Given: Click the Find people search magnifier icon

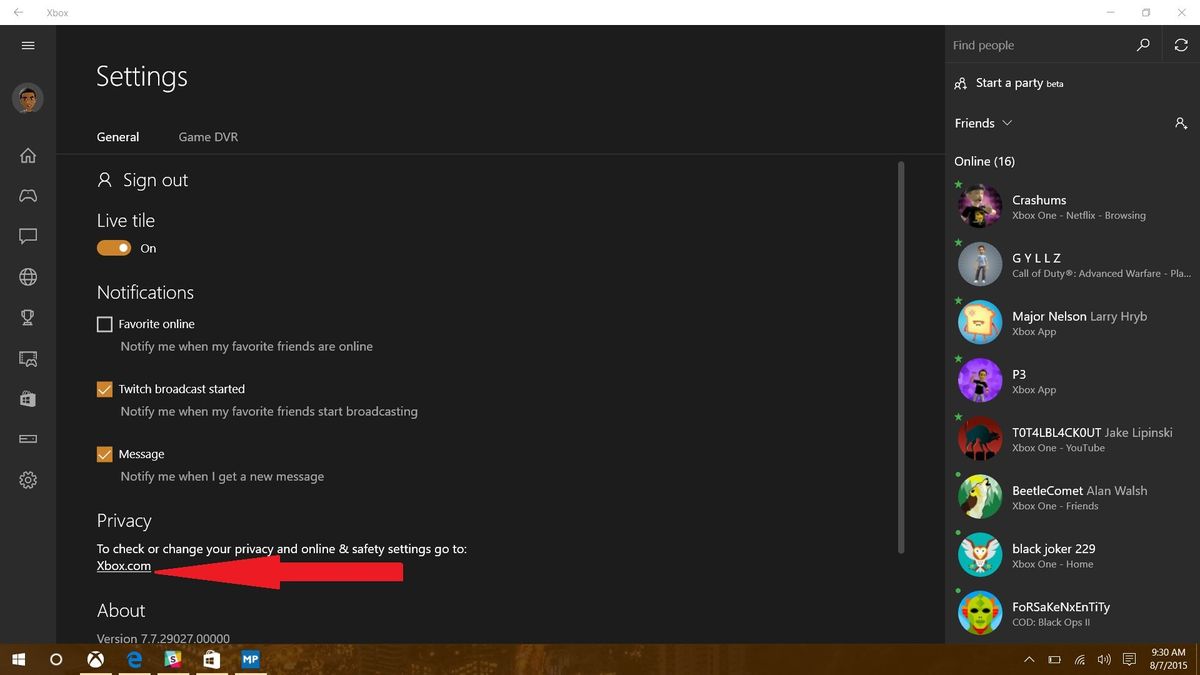Looking at the screenshot, I should [1142, 45].
